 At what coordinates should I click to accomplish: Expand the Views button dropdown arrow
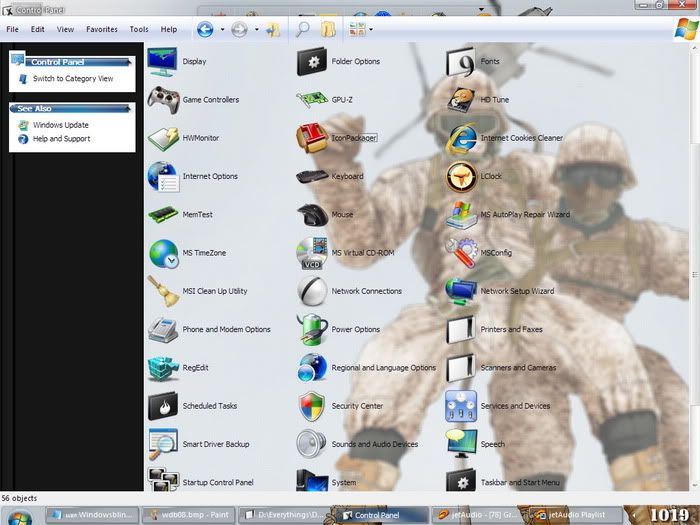coord(371,30)
